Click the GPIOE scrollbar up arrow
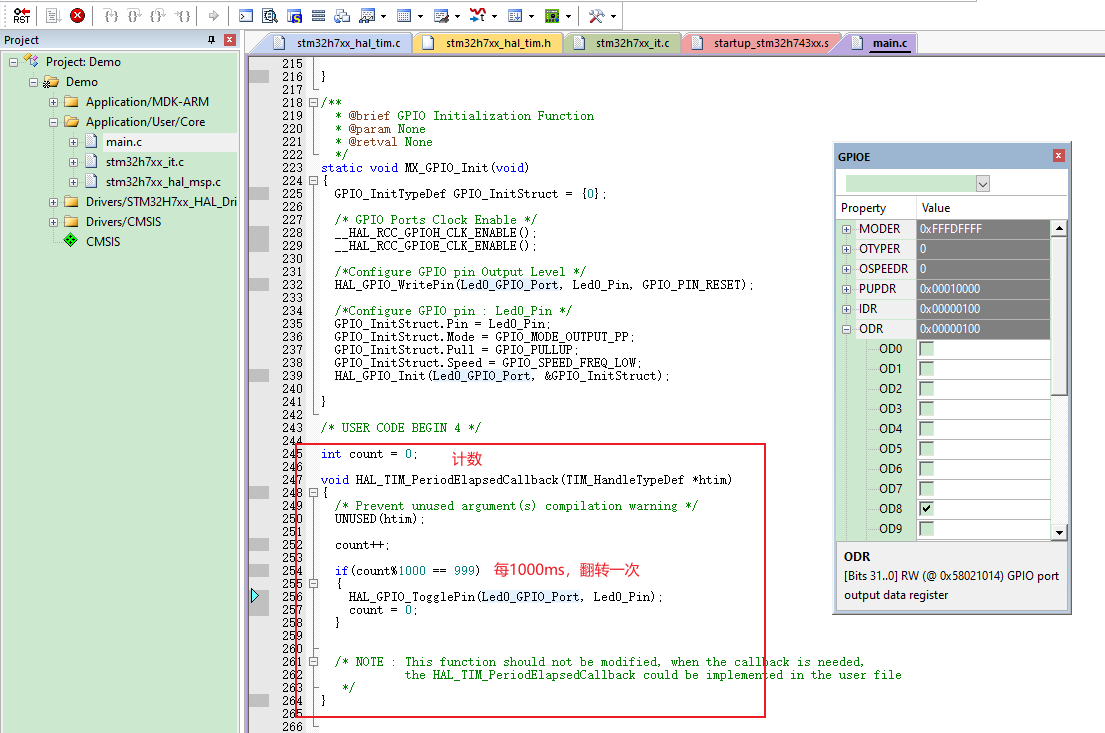 [1058, 228]
